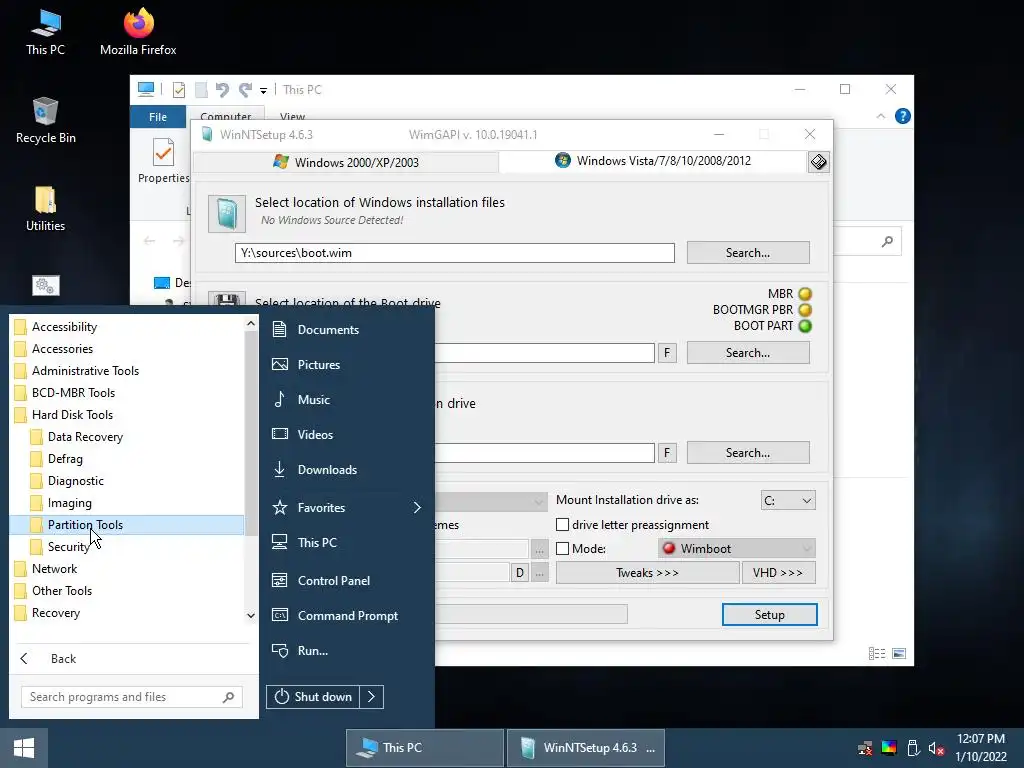1024x768 pixels.
Task: Click the redo icon in the Explorer title bar
Action: 245,89
